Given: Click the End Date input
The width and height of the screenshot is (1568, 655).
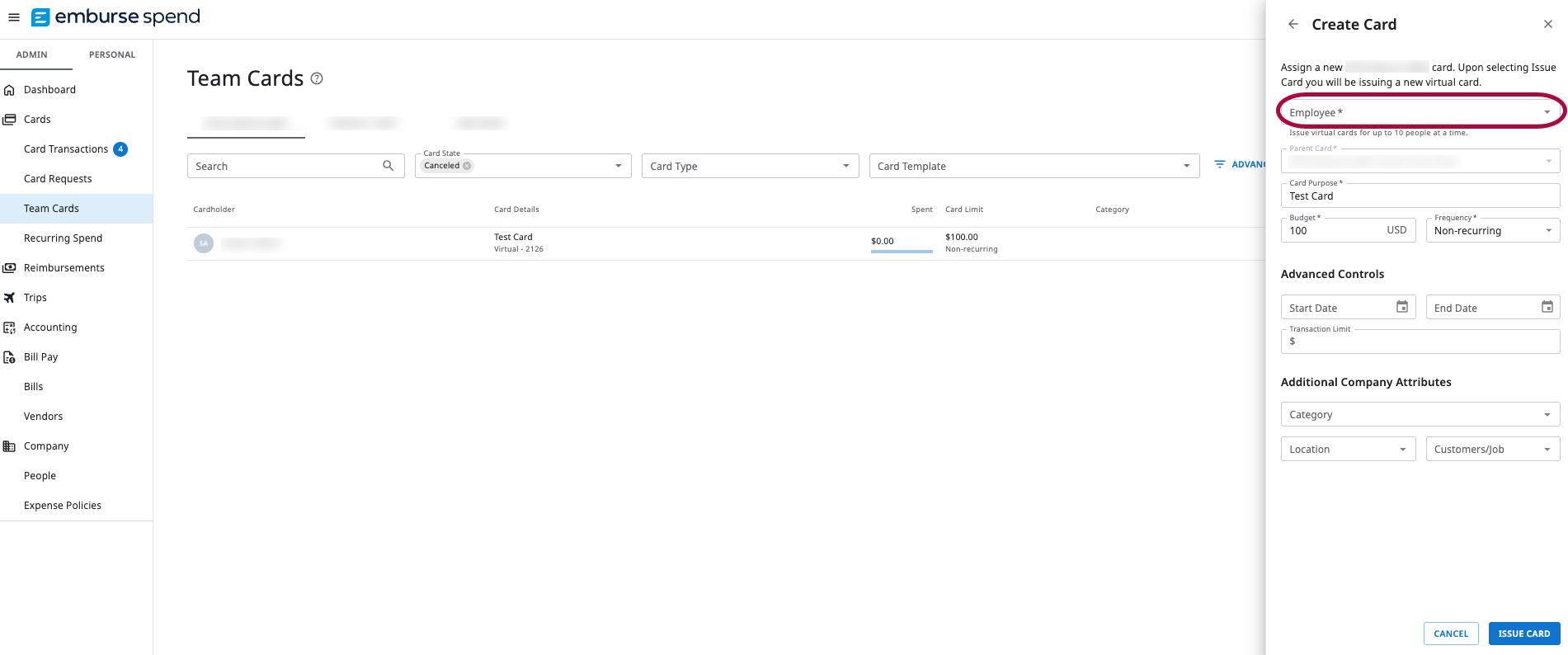Looking at the screenshot, I should click(x=1493, y=308).
